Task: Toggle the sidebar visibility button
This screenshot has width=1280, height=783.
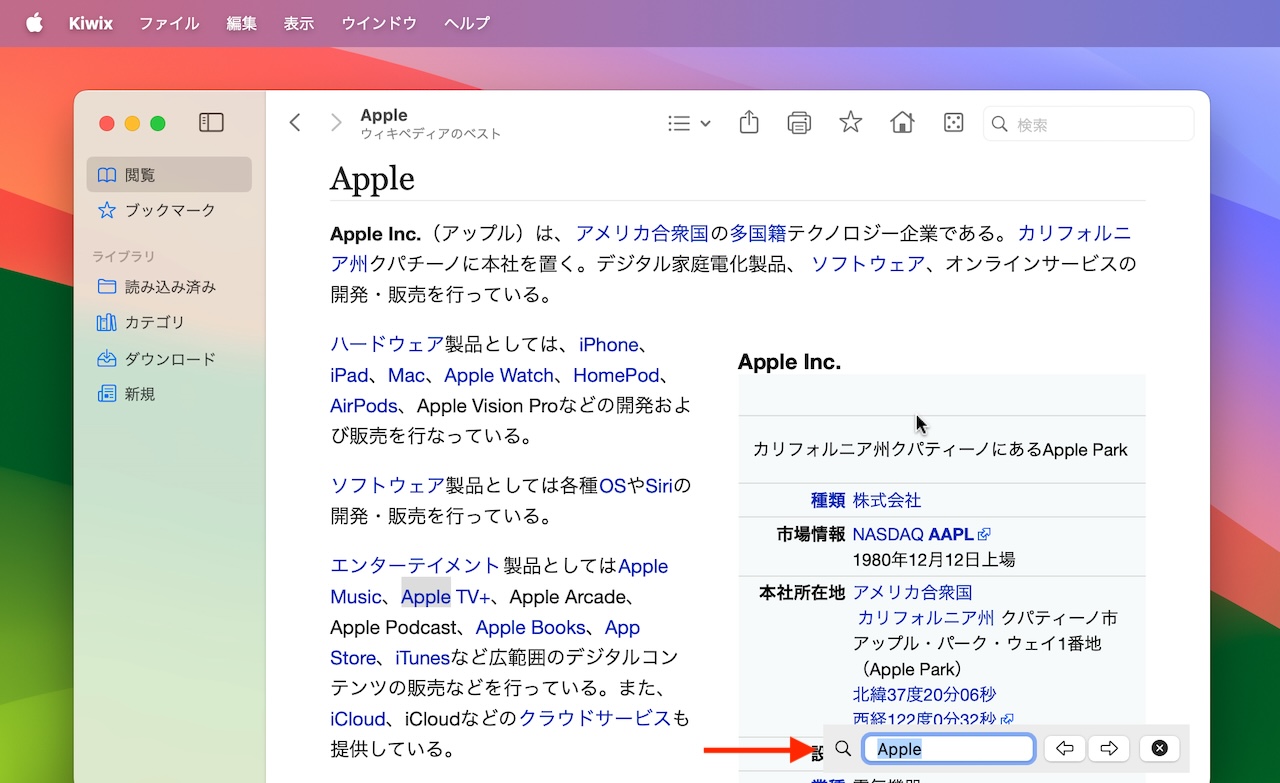Action: click(x=211, y=123)
